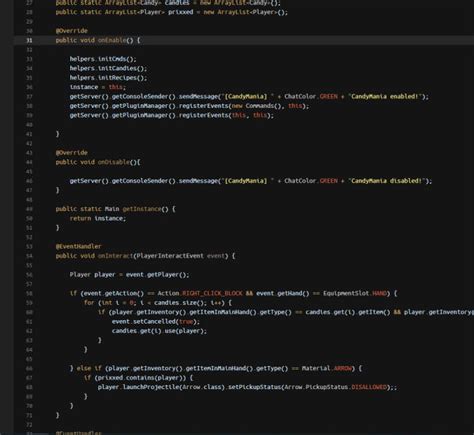Screen dimensions: 474x435
Task: Click 'Player player = event.getPlayer();' line
Action: click(129, 275)
